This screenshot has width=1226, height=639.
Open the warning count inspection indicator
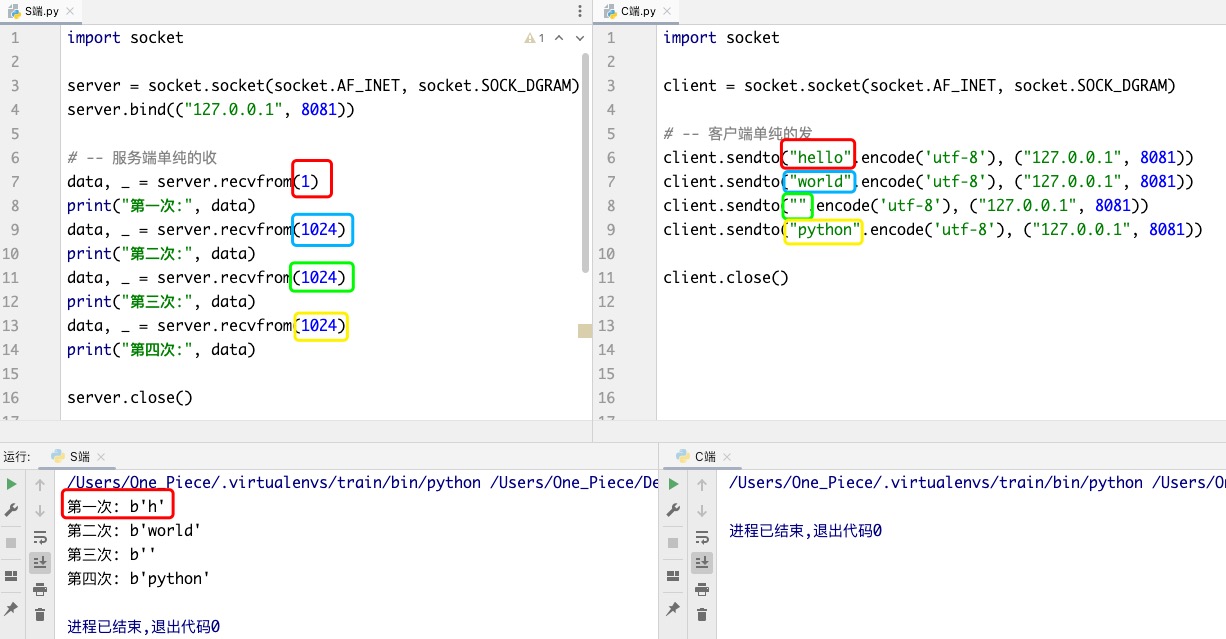coord(534,38)
